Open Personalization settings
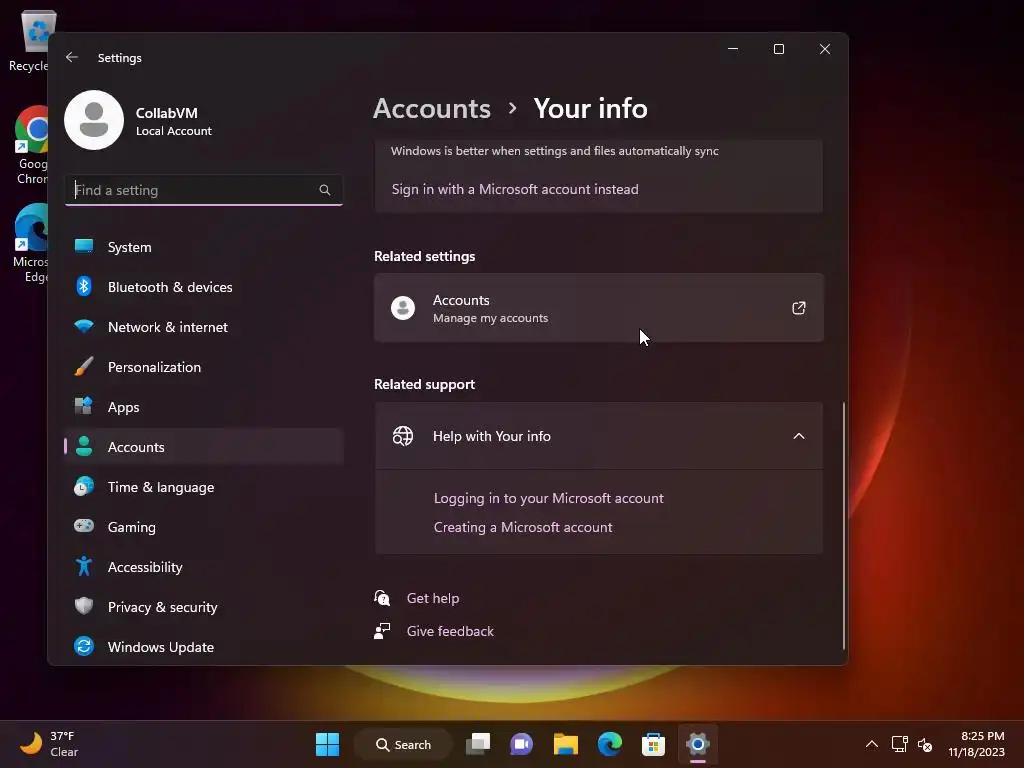Viewport: 1024px width, 768px height. point(204,367)
